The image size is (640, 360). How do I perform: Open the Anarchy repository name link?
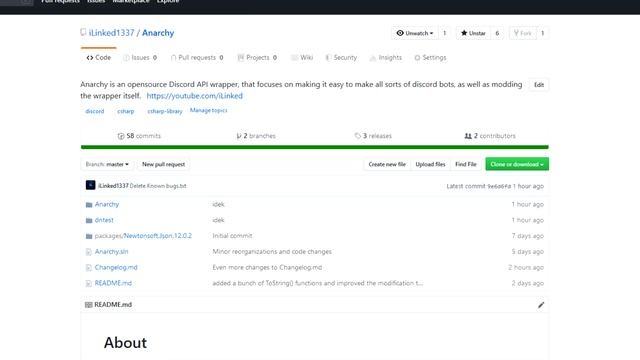(x=158, y=33)
